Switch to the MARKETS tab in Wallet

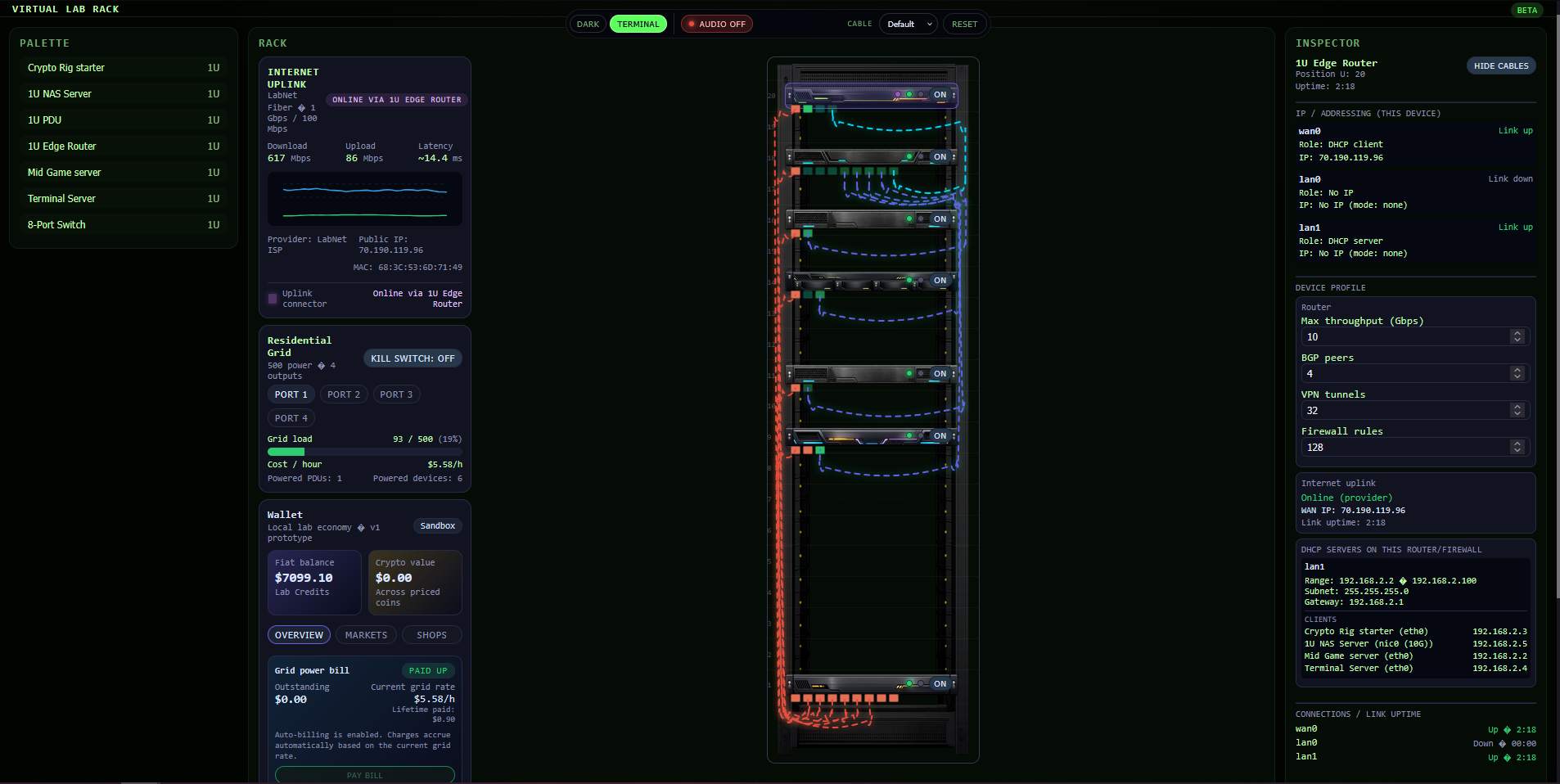366,635
